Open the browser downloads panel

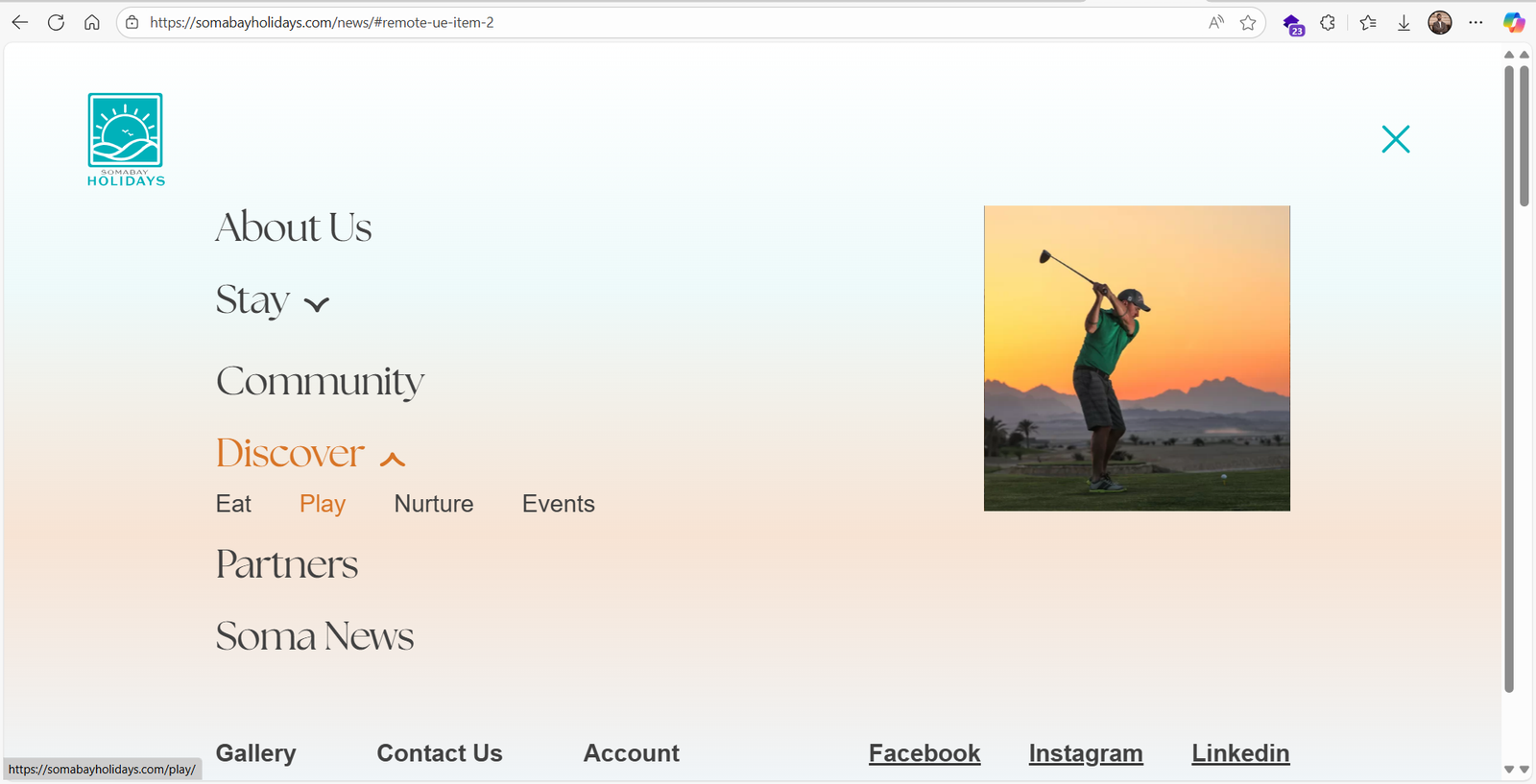[x=1404, y=22]
